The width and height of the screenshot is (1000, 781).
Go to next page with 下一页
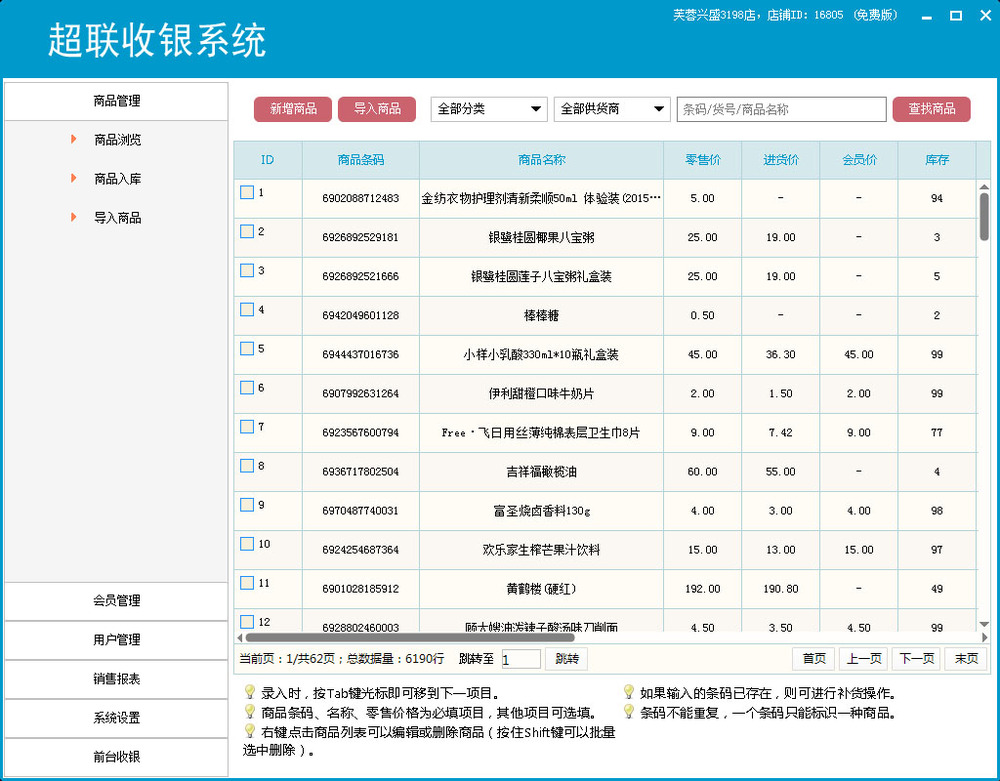click(916, 659)
